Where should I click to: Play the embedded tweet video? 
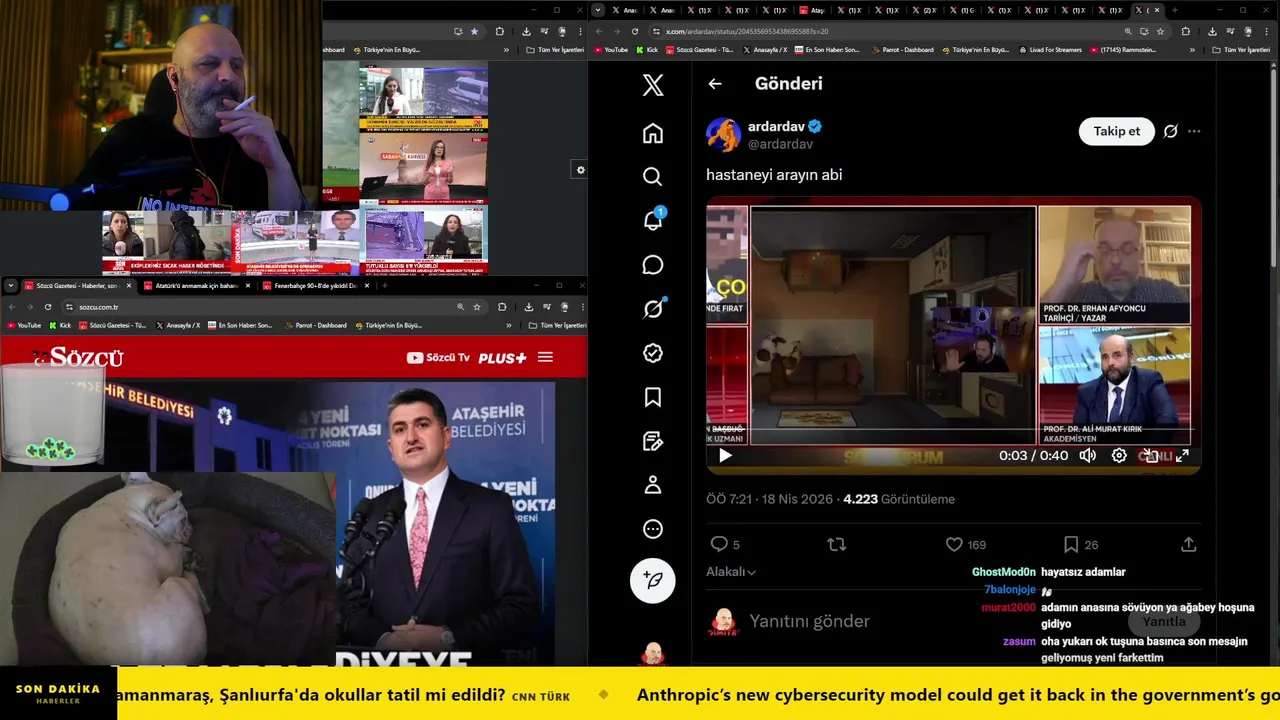pyautogui.click(x=725, y=456)
